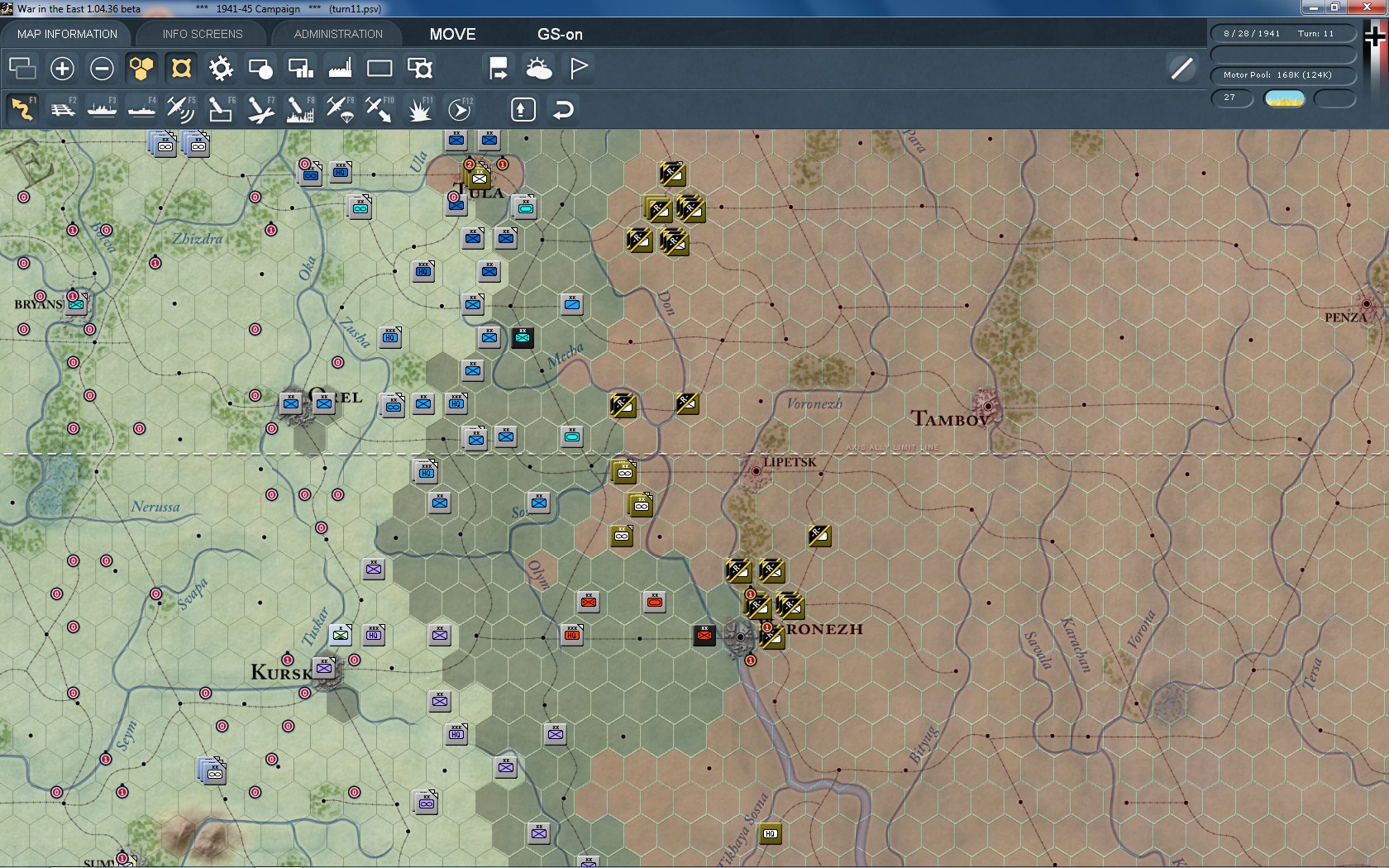The height and width of the screenshot is (868, 1389).
Task: Click the date and Turn 11 field
Action: click(x=1283, y=34)
